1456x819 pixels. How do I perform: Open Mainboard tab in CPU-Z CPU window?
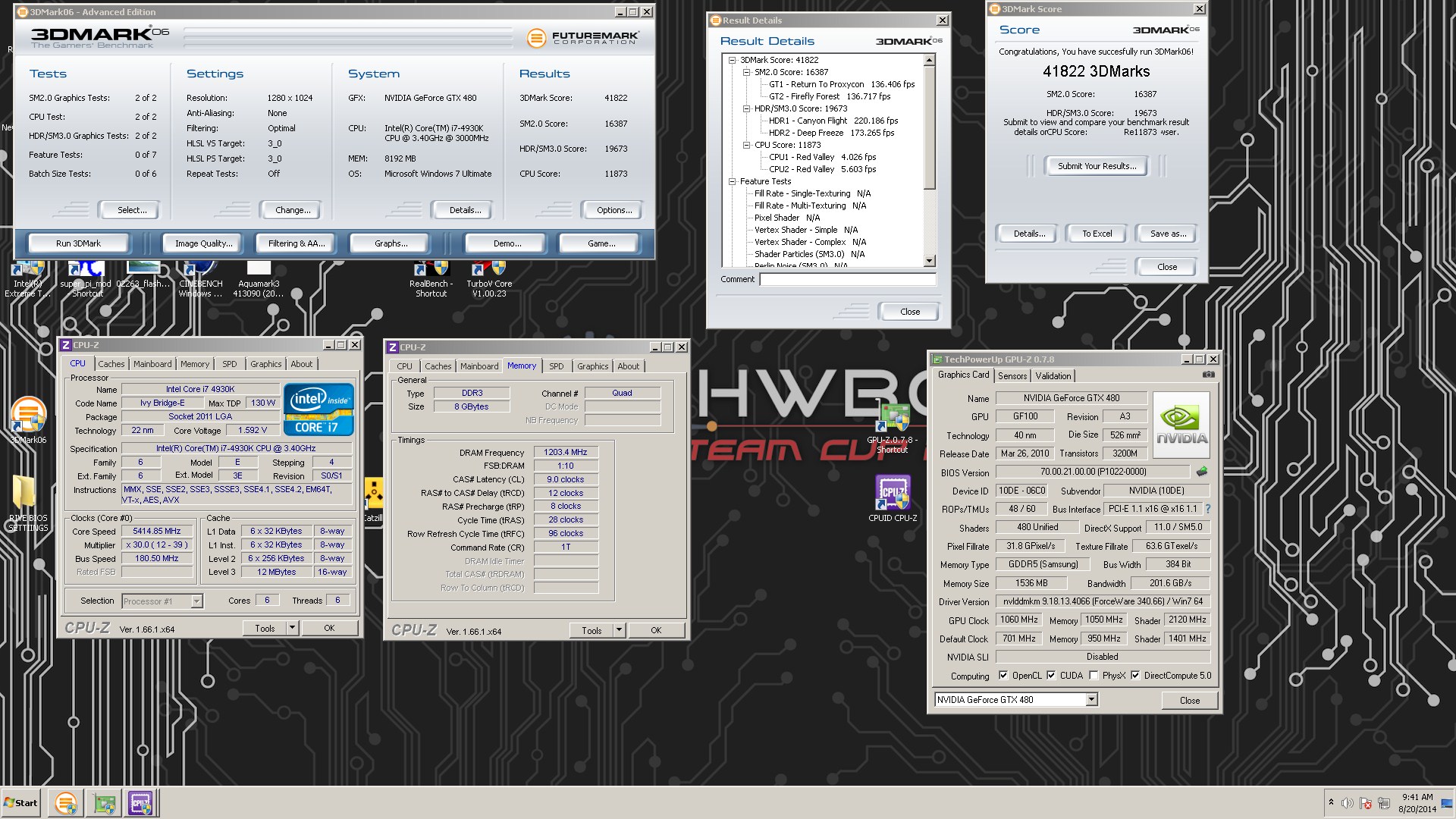pyautogui.click(x=152, y=364)
